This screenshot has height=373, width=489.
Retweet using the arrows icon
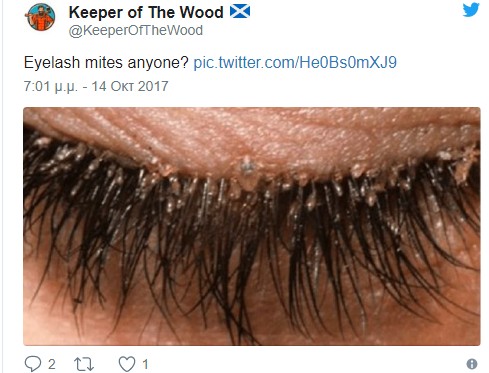click(x=84, y=364)
